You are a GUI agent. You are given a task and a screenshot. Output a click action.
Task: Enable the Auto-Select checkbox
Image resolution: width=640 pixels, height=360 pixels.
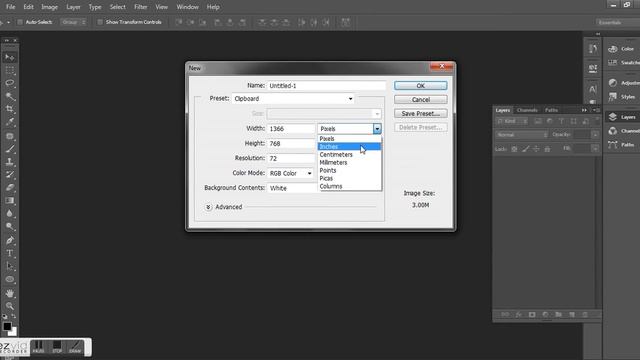coord(20,22)
